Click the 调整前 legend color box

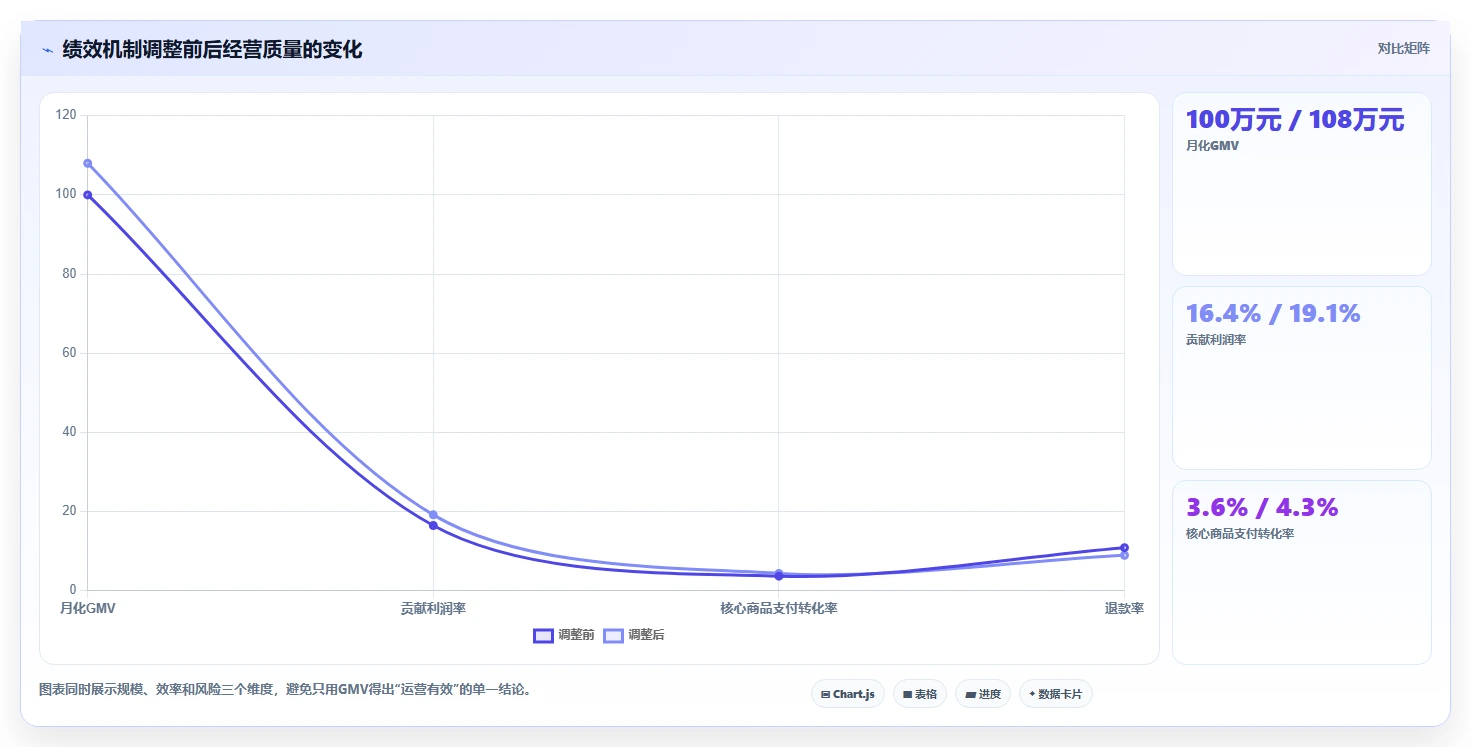pyautogui.click(x=543, y=635)
